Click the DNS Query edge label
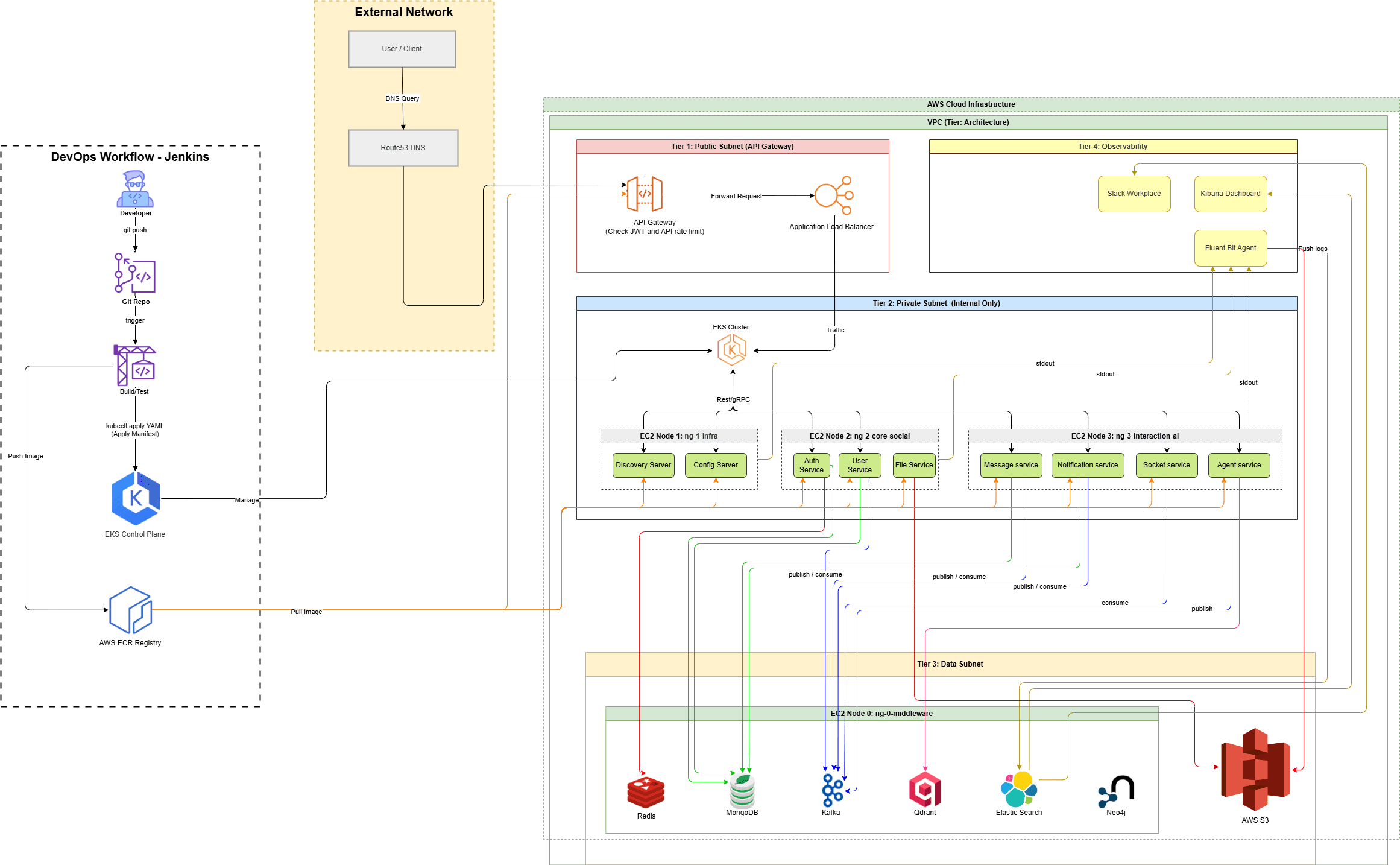 tap(402, 98)
